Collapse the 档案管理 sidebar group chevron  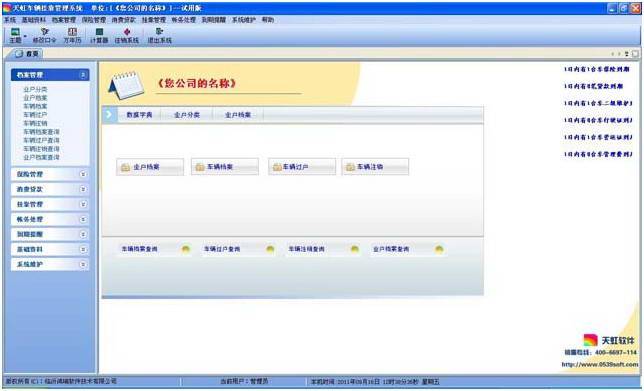coord(83,75)
